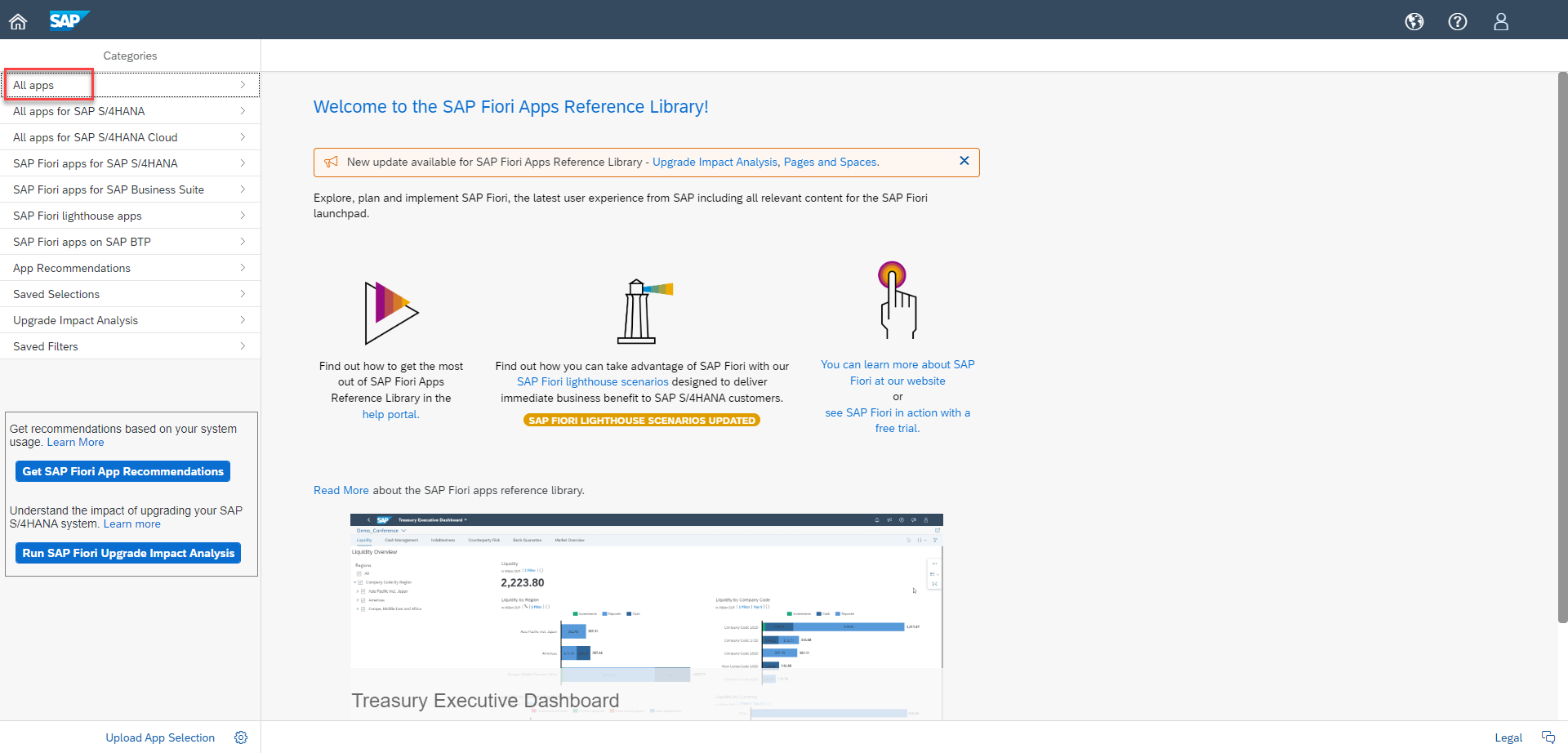The image size is (1568, 753).
Task: Open the Saved Filters category
Action: [131, 346]
